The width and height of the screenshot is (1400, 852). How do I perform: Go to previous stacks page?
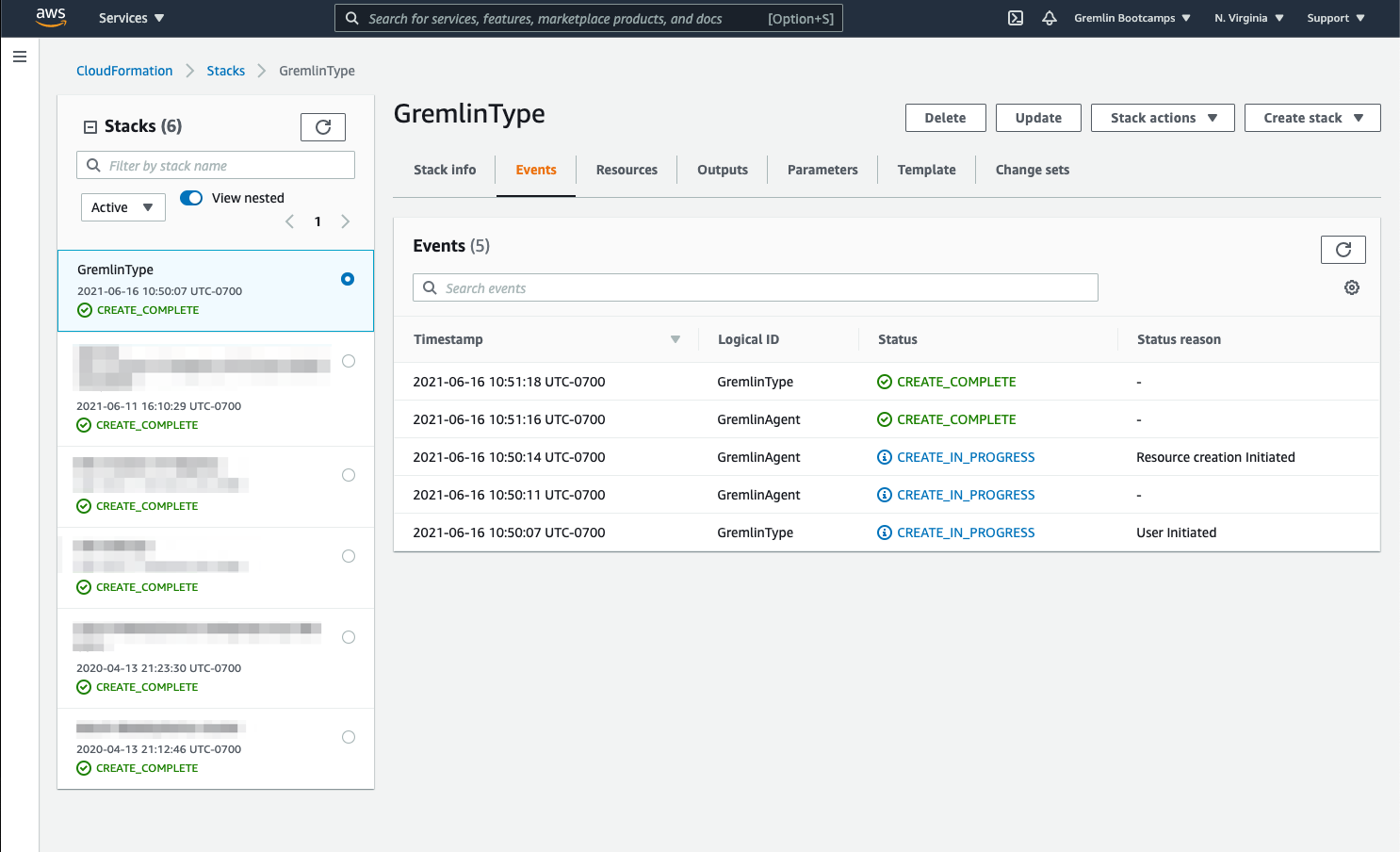point(289,221)
